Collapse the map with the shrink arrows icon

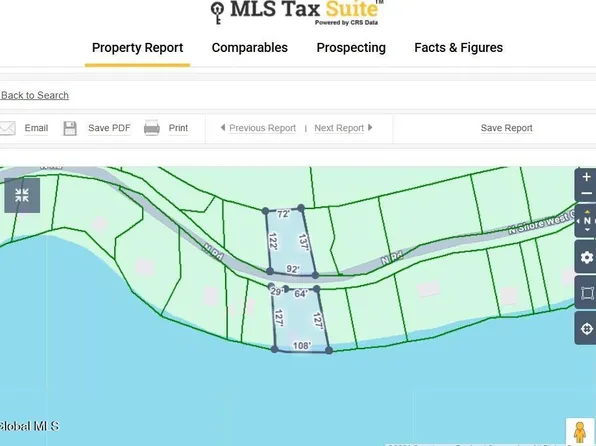point(22,195)
